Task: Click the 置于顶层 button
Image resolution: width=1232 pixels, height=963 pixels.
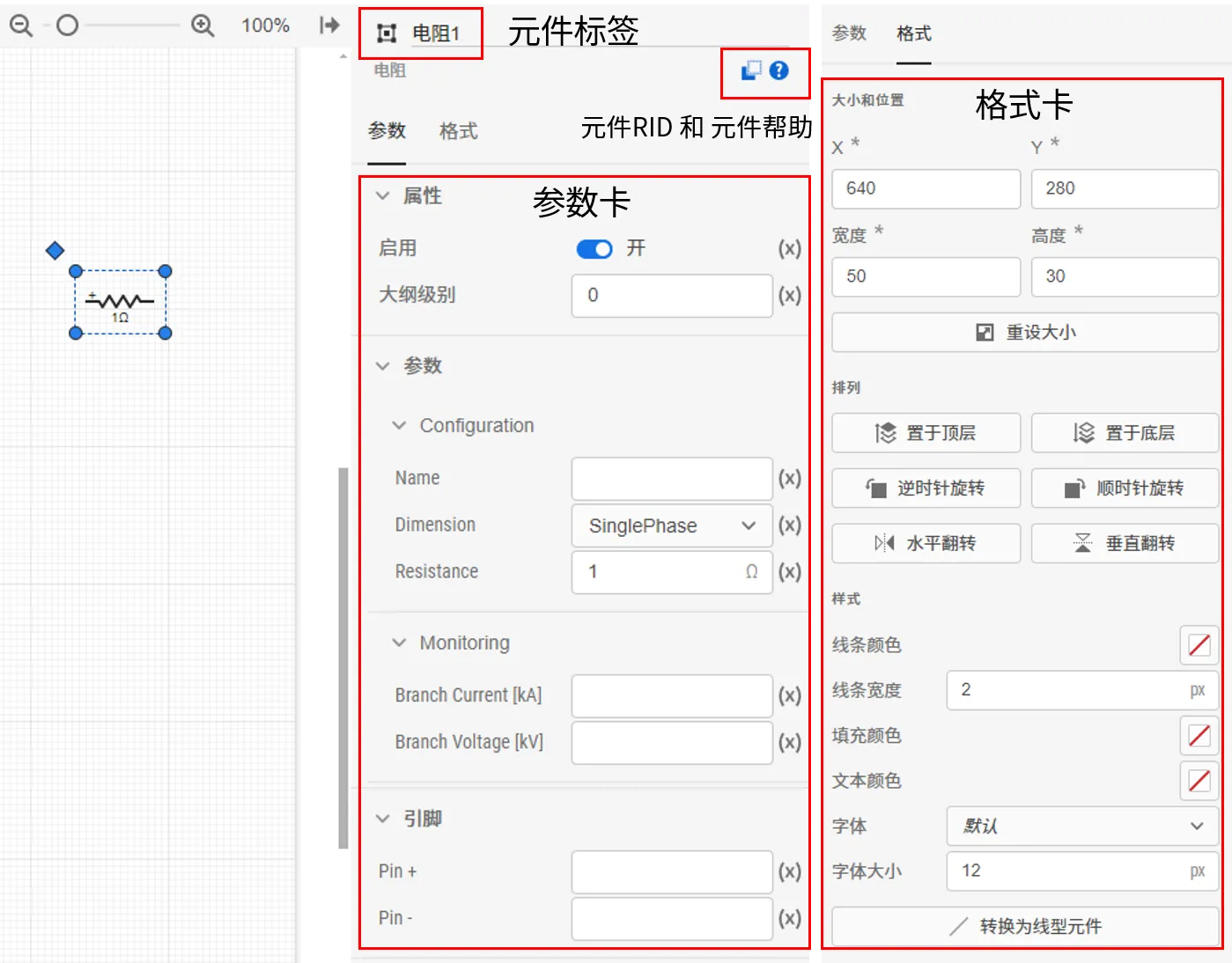Action: pyautogui.click(x=926, y=433)
